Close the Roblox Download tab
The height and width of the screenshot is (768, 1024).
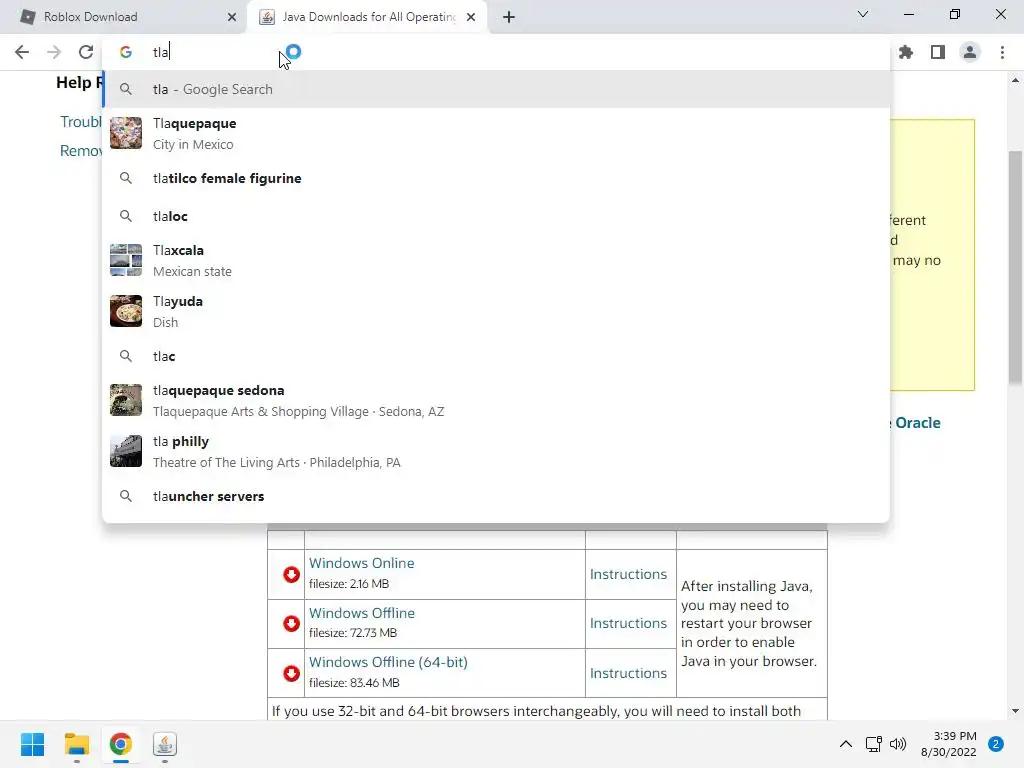pos(232,17)
